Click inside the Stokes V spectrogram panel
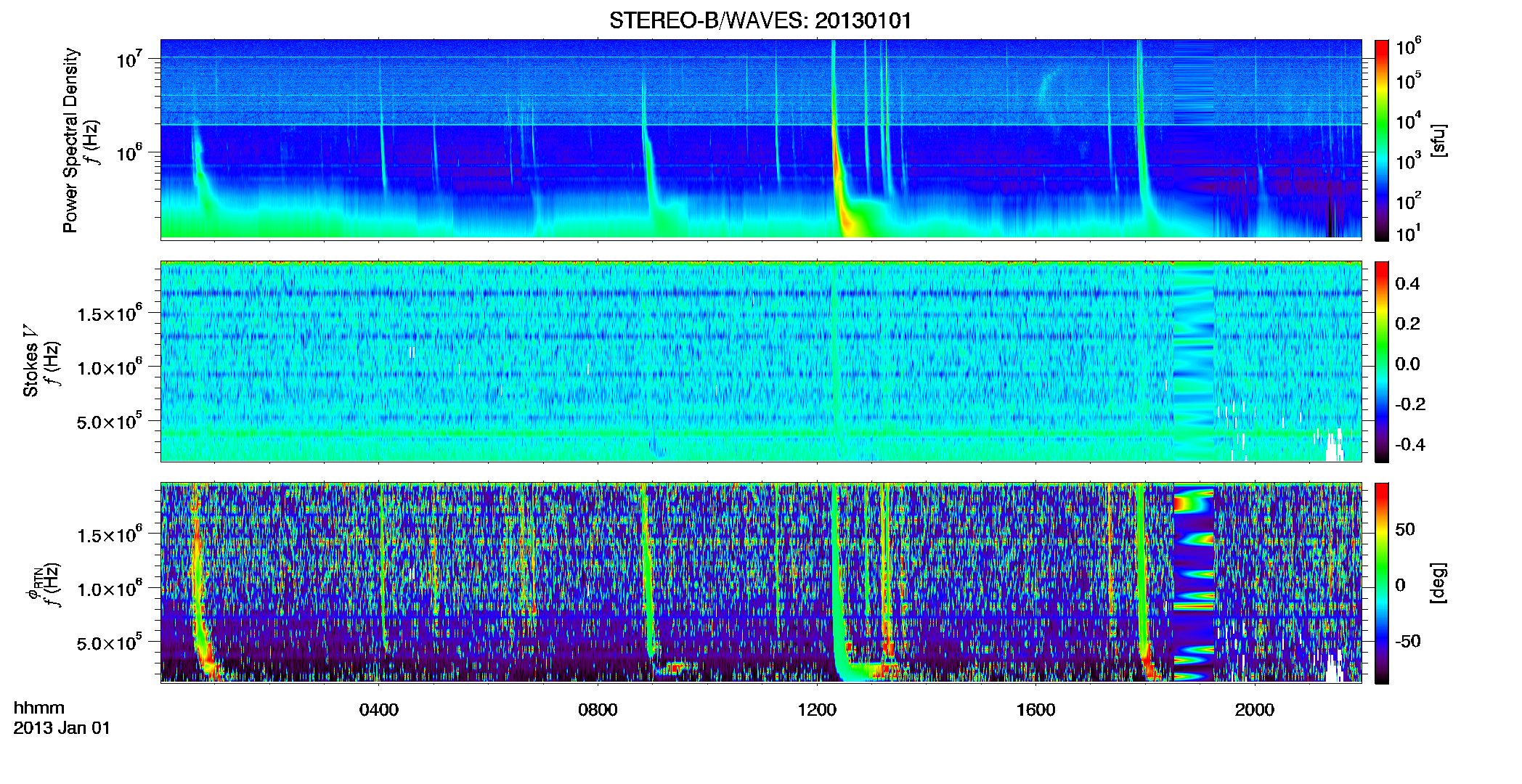This screenshot has height=784, width=1522. [x=761, y=361]
